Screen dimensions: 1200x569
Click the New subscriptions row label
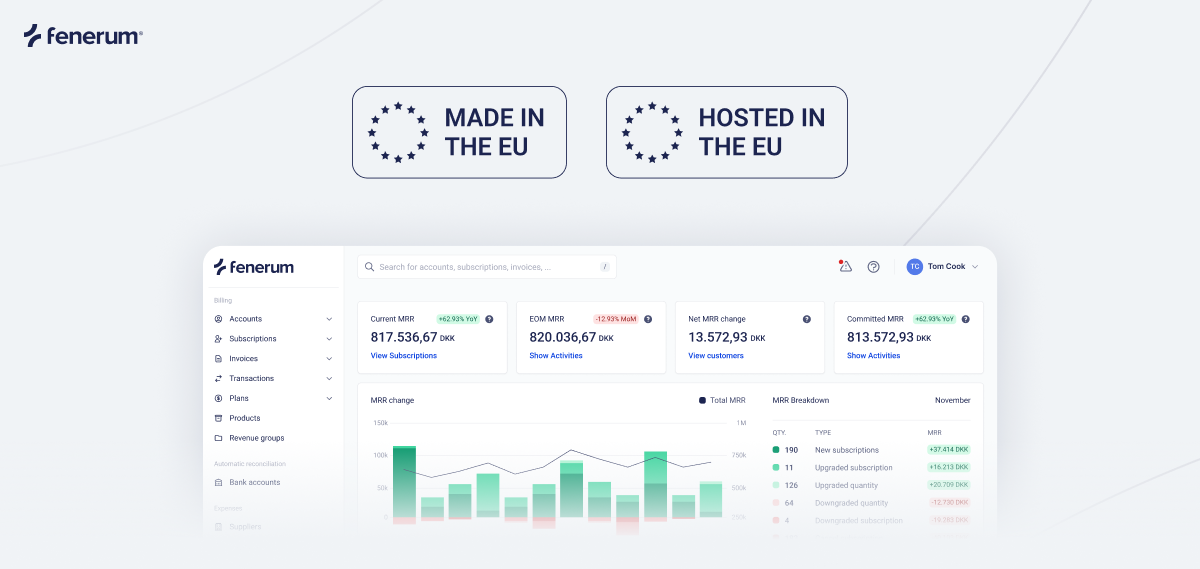(847, 450)
